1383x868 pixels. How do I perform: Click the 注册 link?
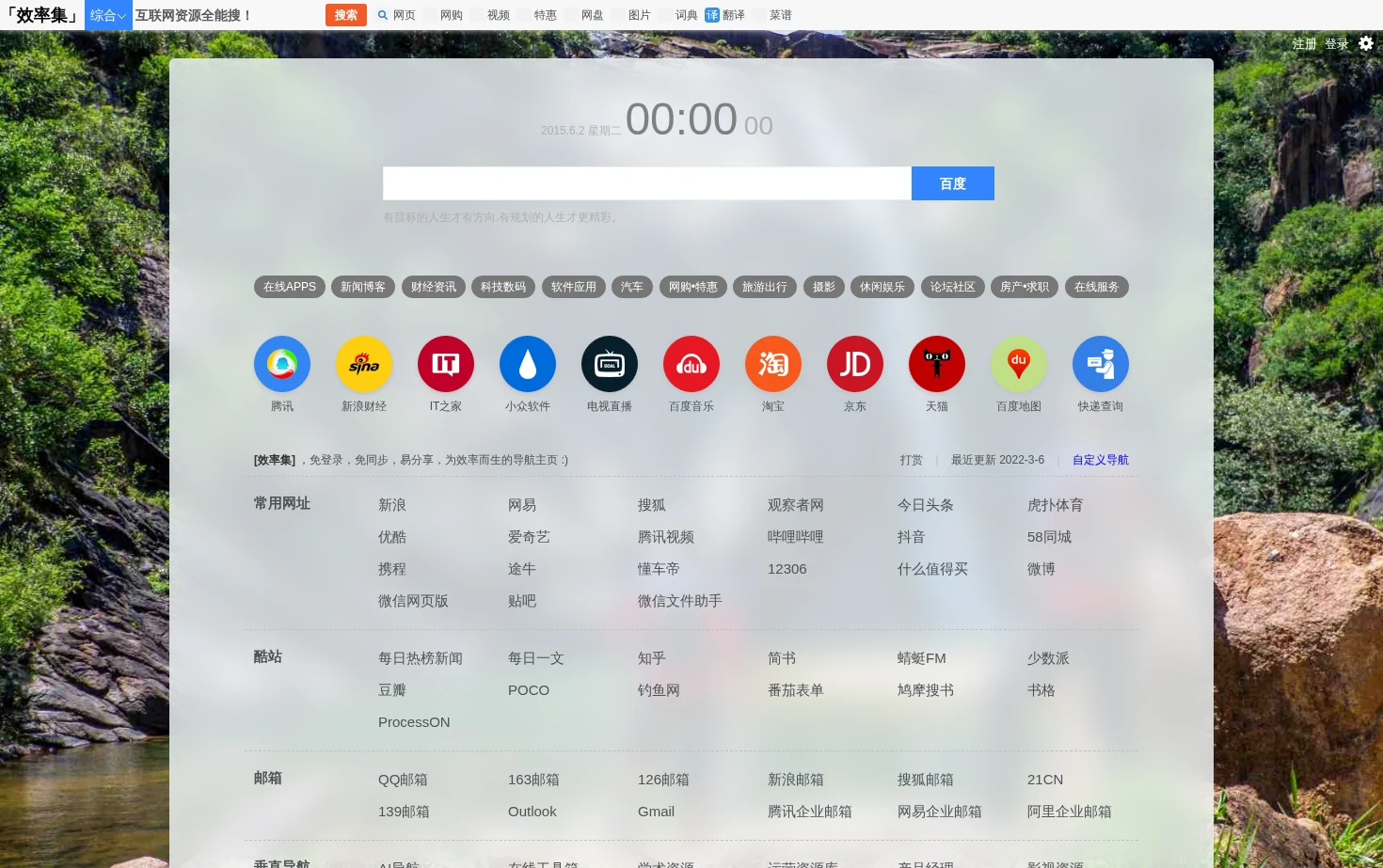(x=1304, y=44)
